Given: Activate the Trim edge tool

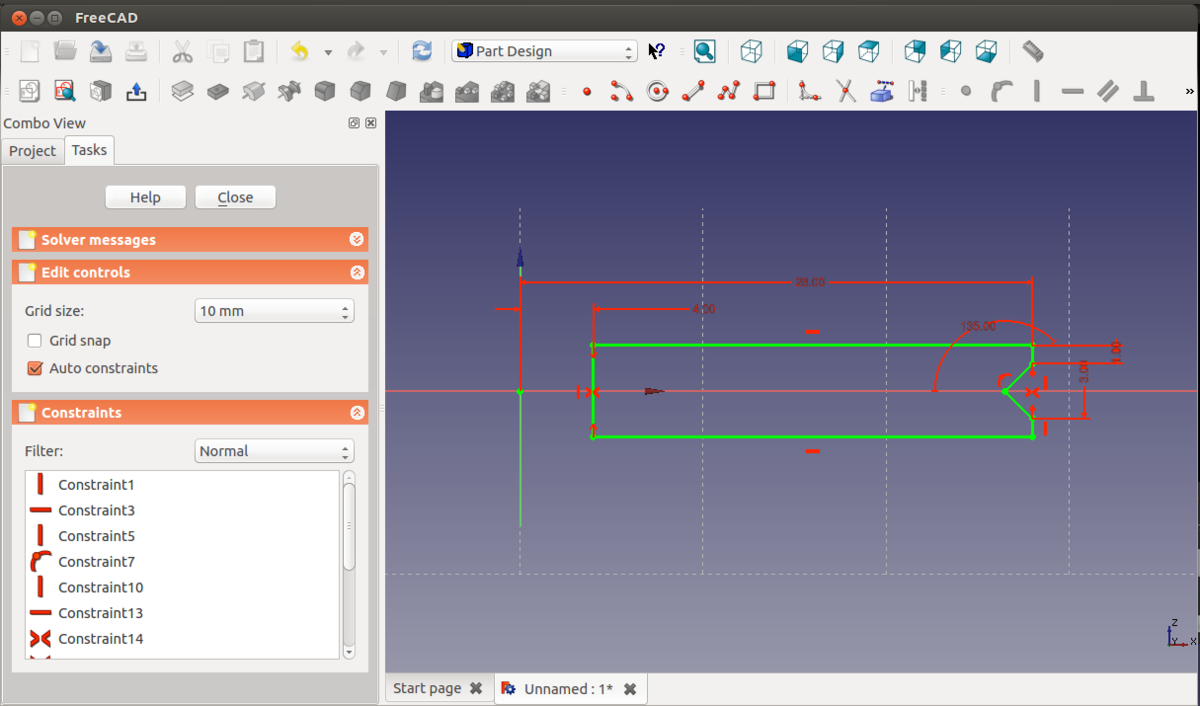Looking at the screenshot, I should [846, 92].
